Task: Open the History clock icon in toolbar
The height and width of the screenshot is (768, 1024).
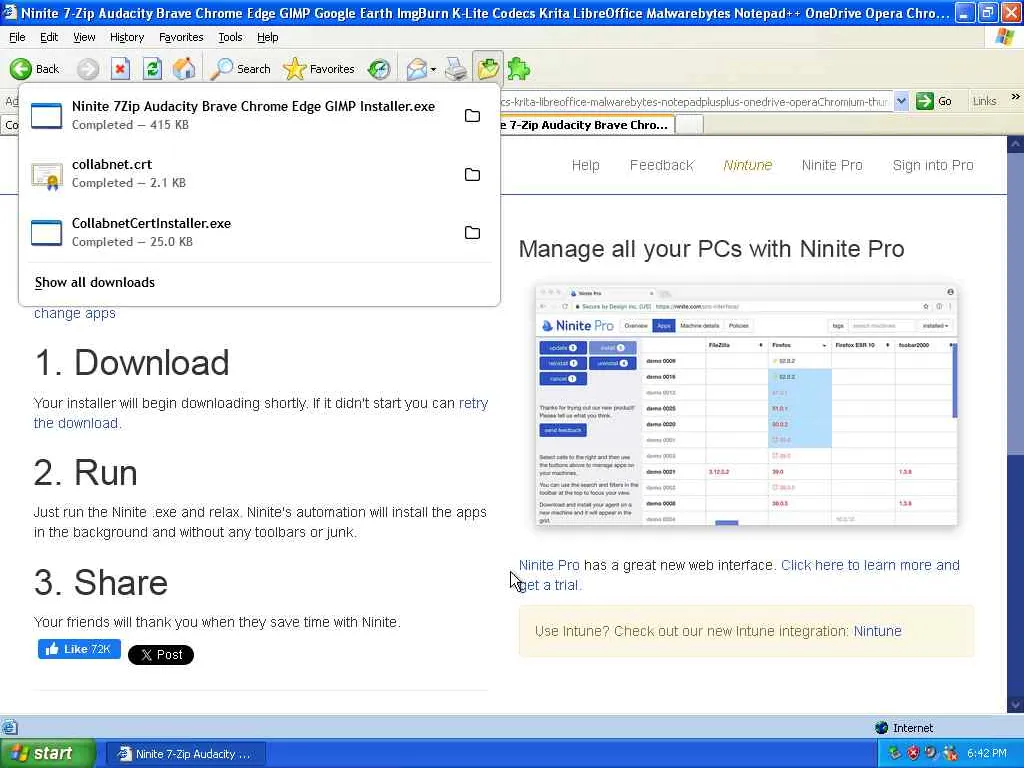Action: pos(379,69)
